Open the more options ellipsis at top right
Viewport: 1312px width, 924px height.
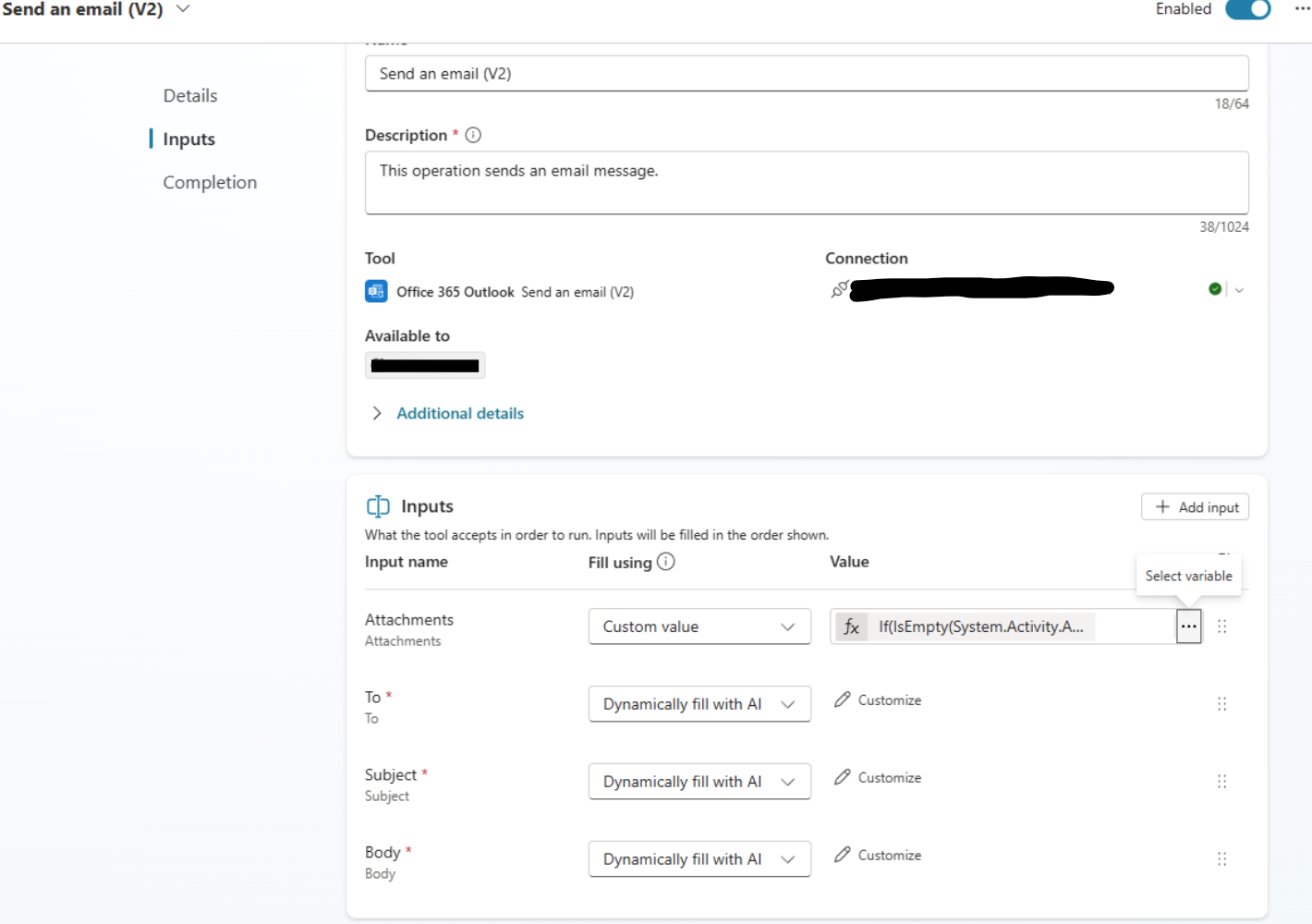tap(1302, 8)
